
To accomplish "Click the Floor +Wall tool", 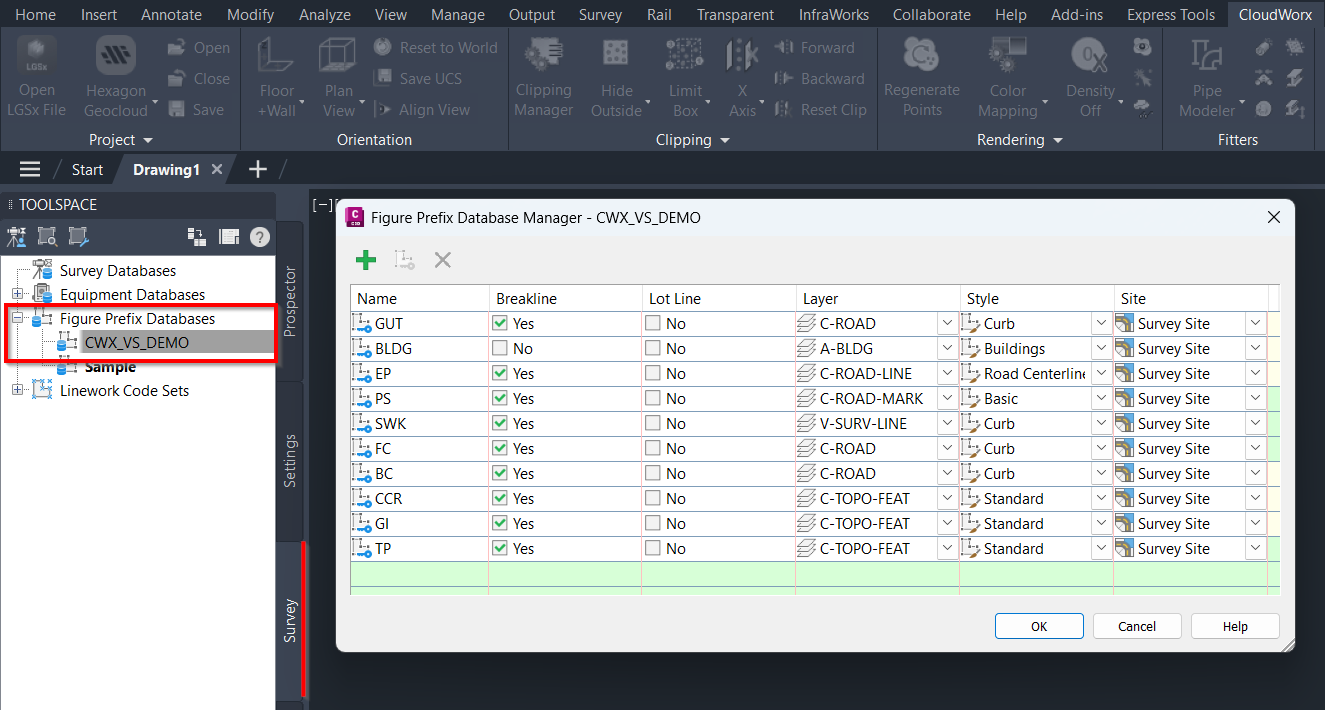I will (277, 79).
